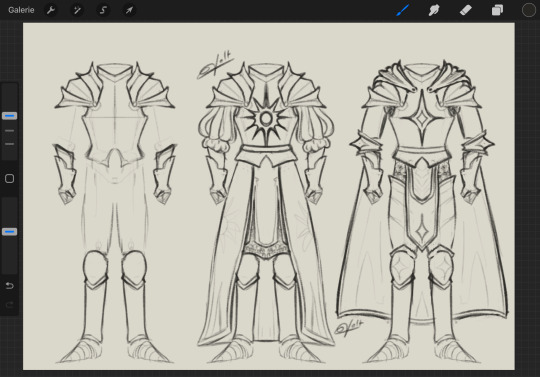Select the Eraser tool
The height and width of the screenshot is (377, 540).
pos(466,10)
